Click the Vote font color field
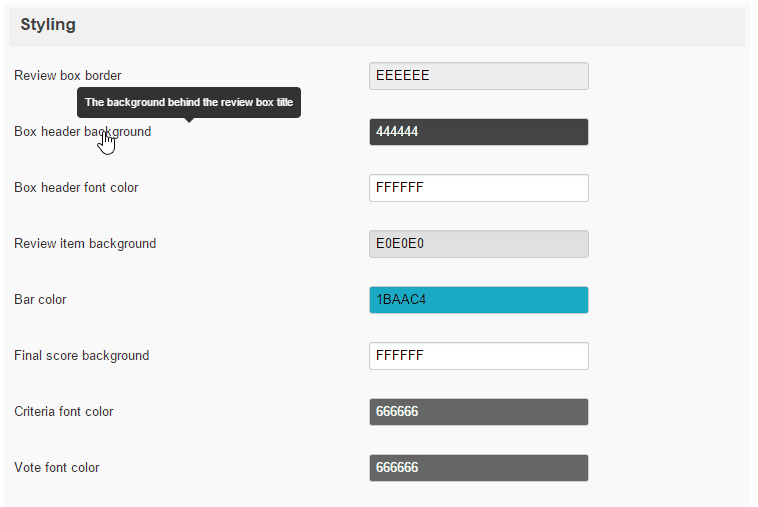Viewport: 758px width, 507px height. coord(478,468)
